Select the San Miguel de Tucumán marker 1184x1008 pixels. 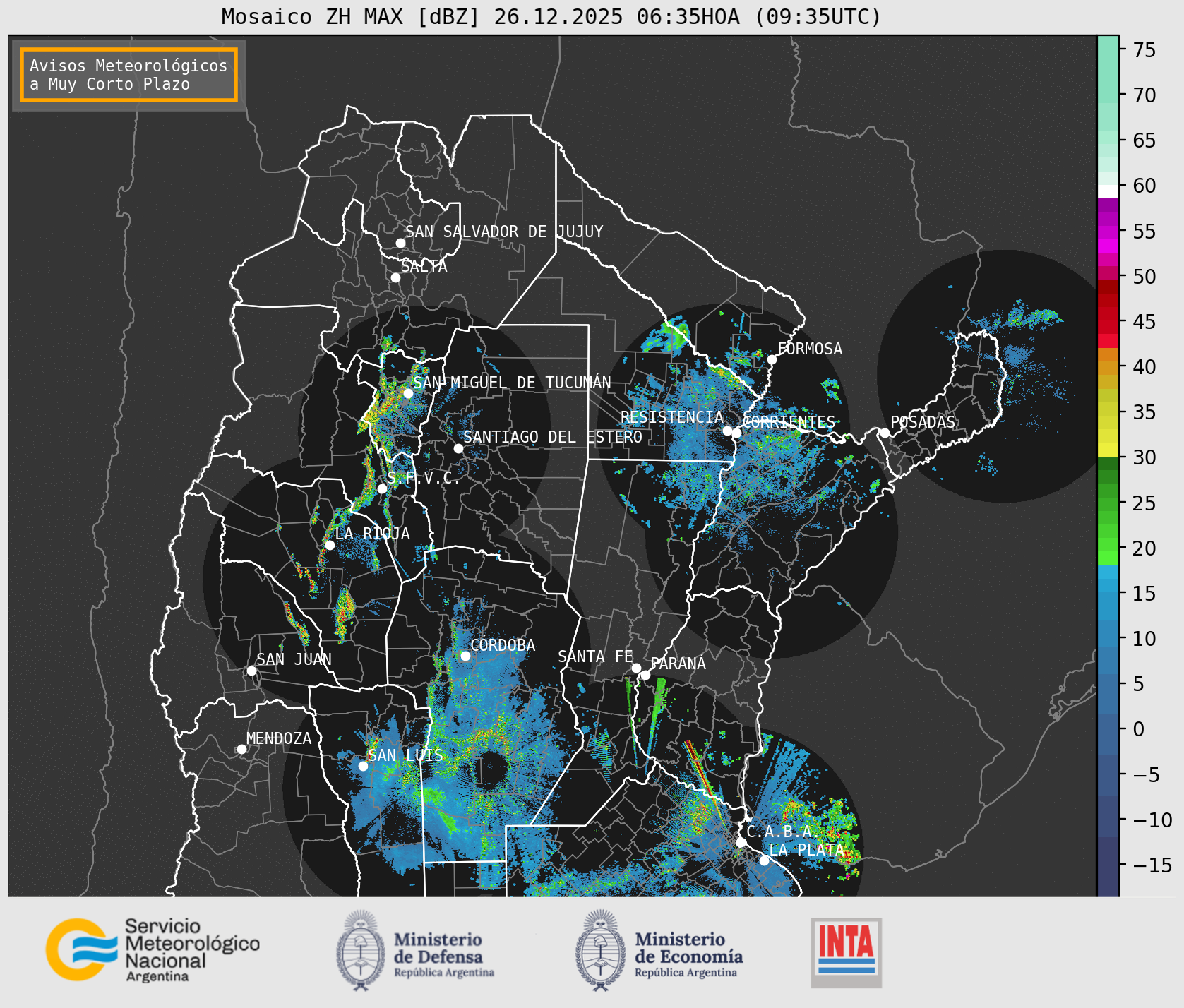pos(408,393)
